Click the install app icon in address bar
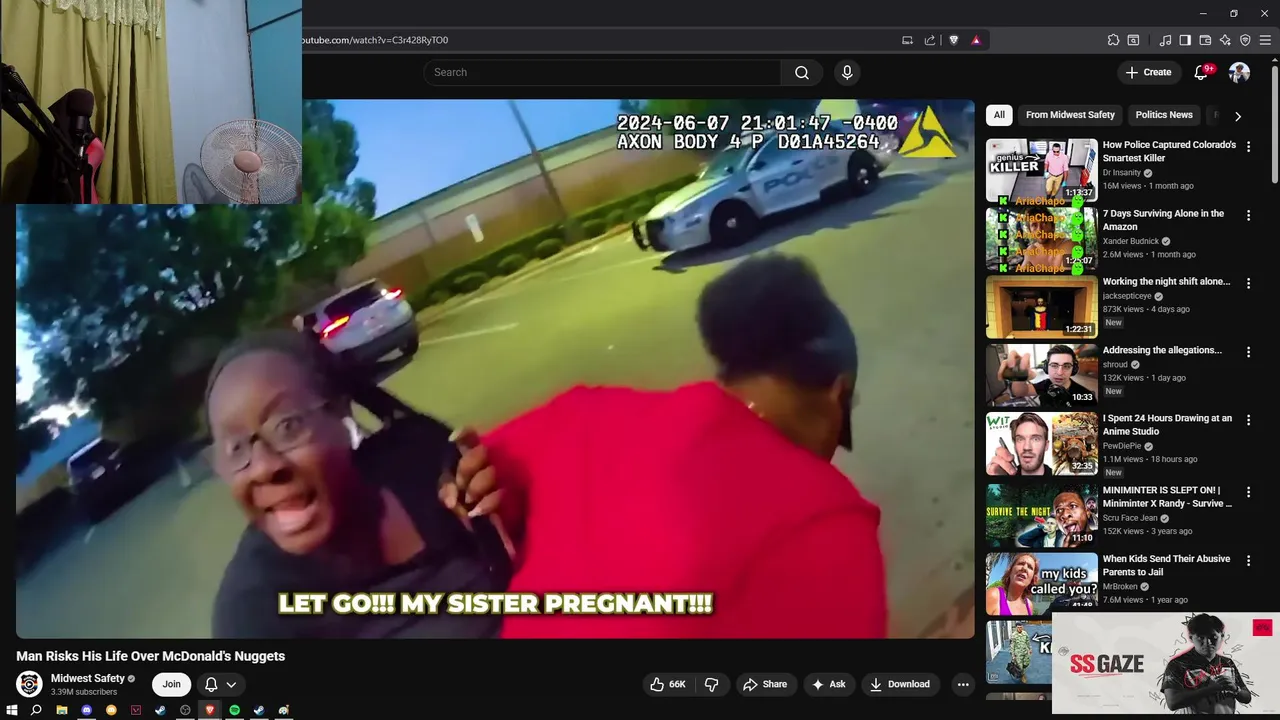The image size is (1280, 720). [907, 40]
